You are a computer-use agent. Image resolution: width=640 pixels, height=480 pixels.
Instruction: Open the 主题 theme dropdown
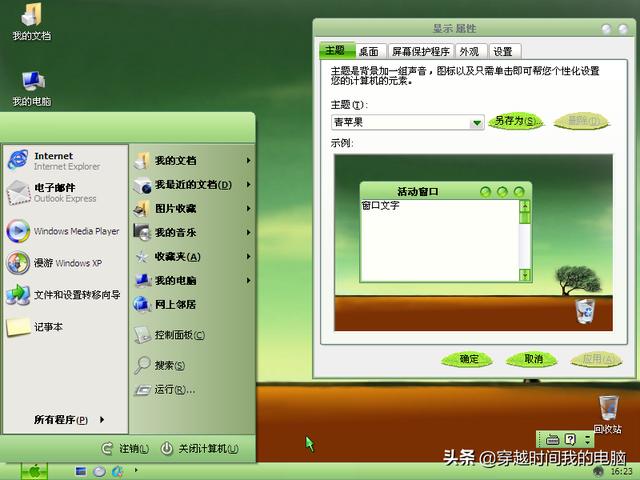(x=476, y=122)
